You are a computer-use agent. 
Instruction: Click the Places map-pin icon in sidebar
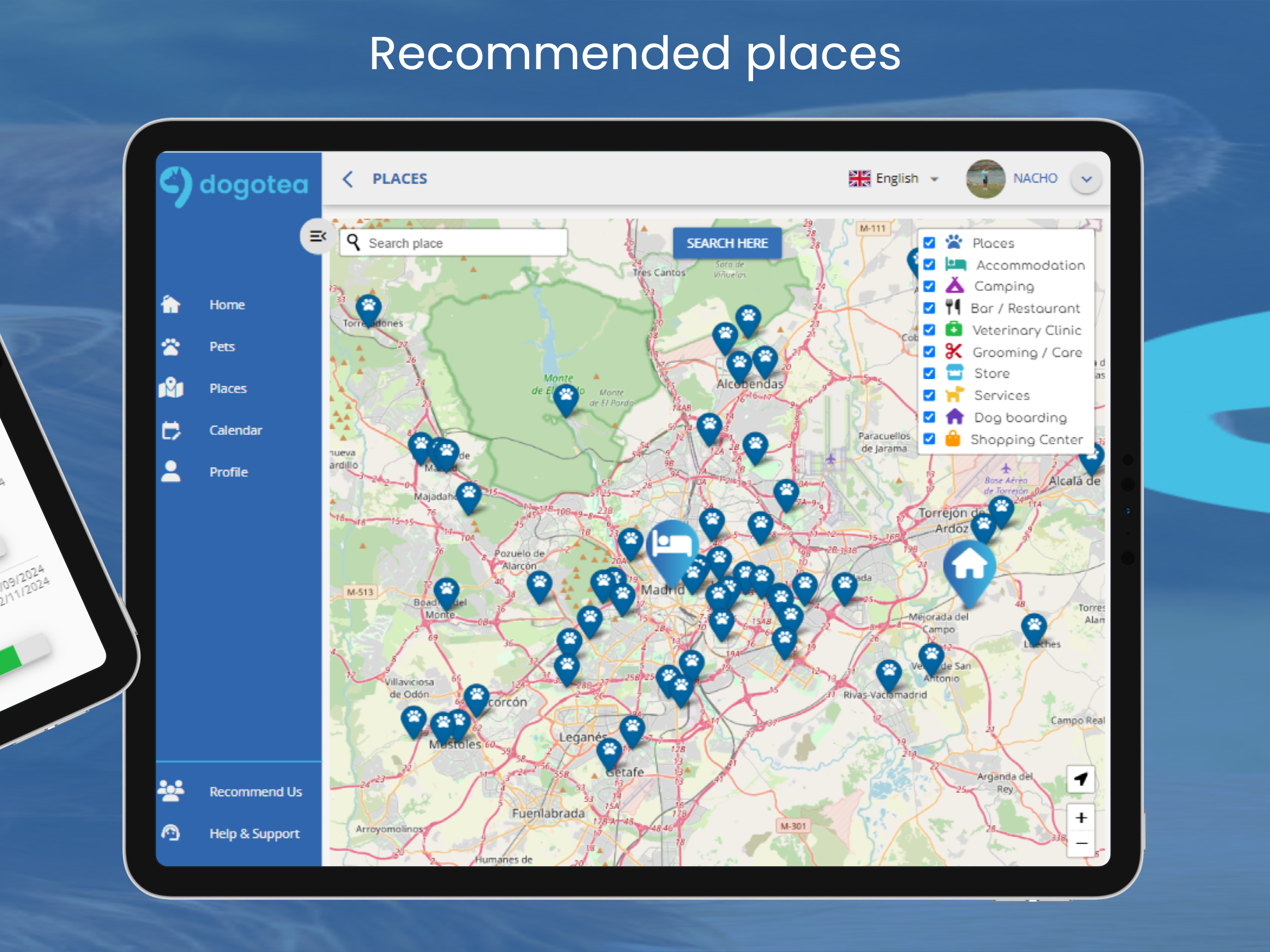click(171, 388)
